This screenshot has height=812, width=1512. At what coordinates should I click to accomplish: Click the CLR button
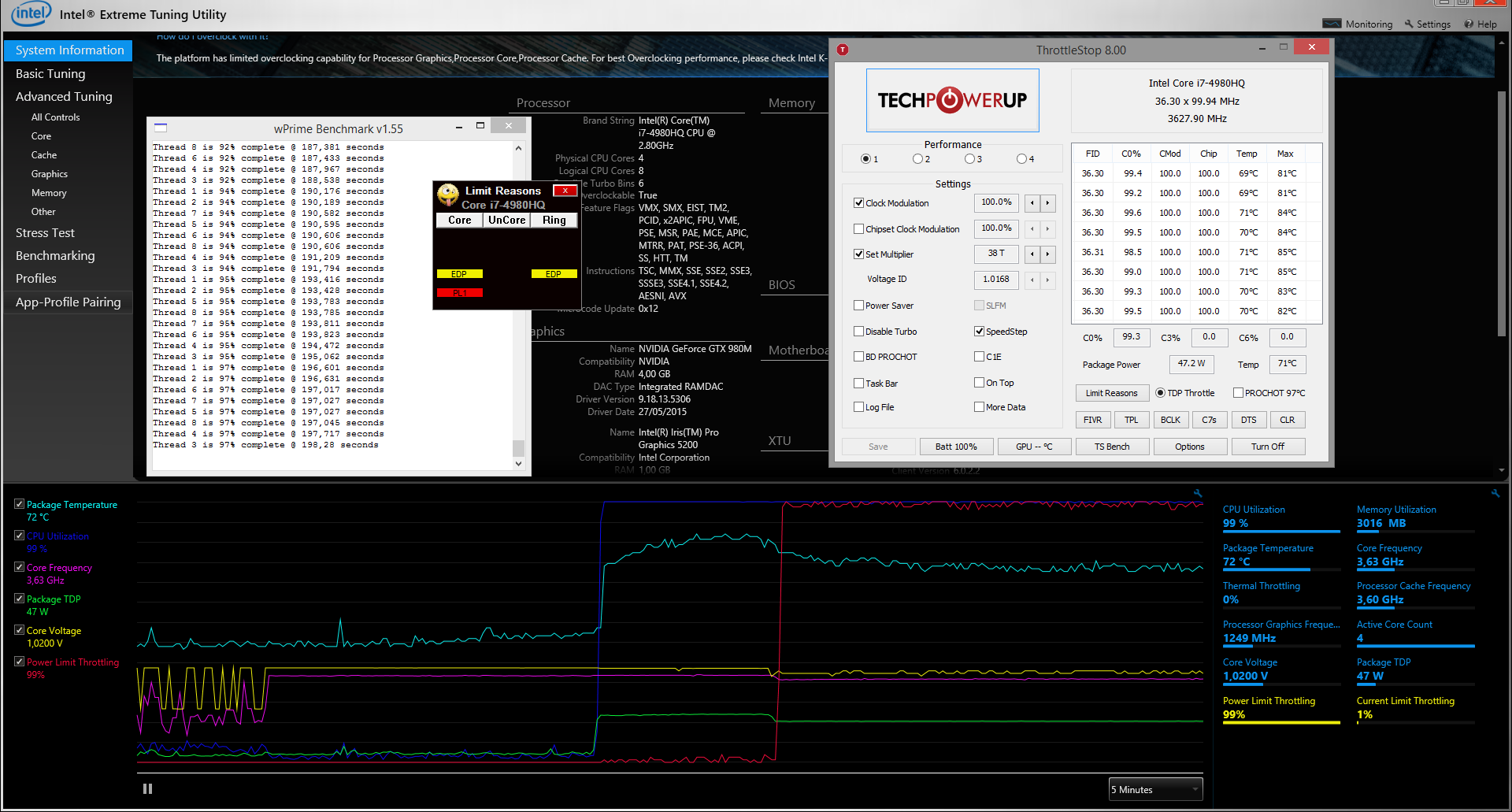(1288, 420)
